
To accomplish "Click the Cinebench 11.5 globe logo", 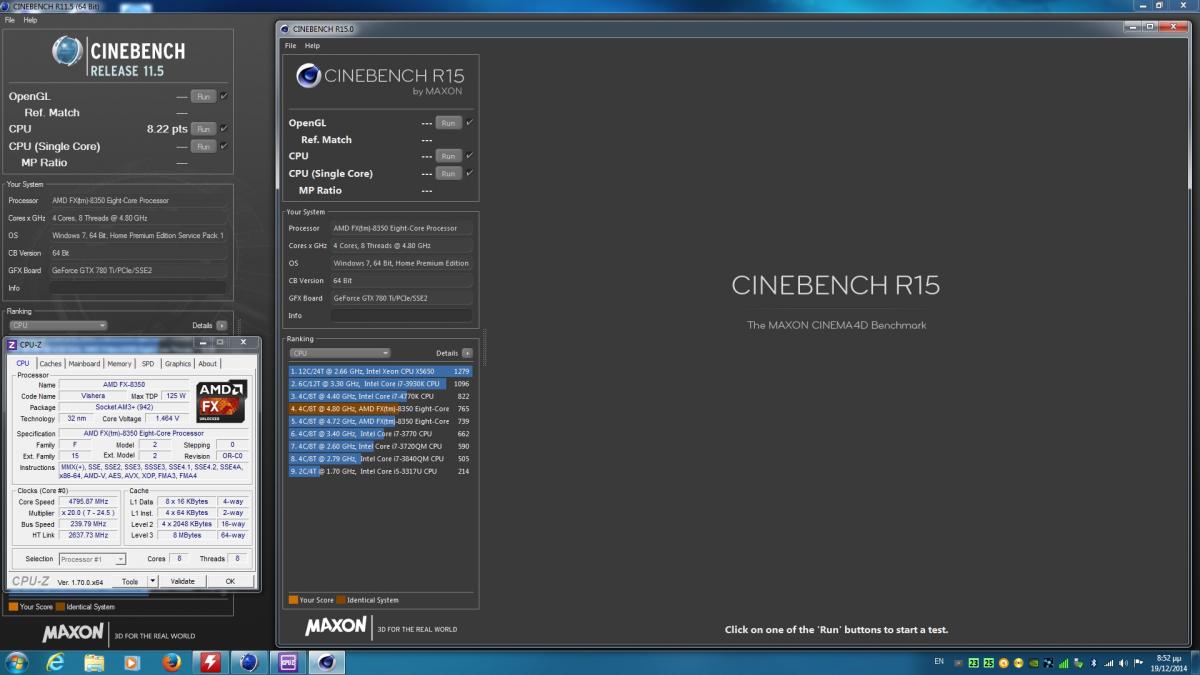I will [x=68, y=51].
